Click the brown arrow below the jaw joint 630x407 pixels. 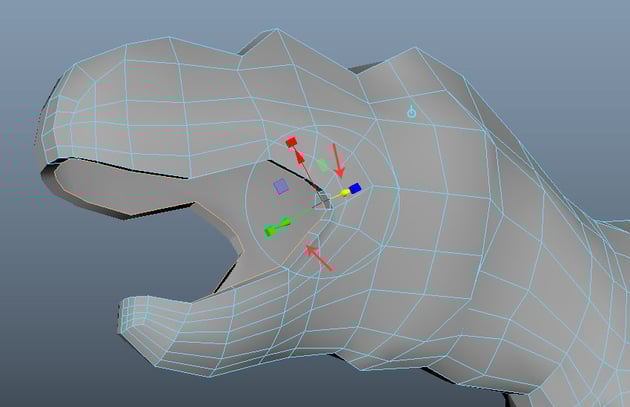point(319,258)
